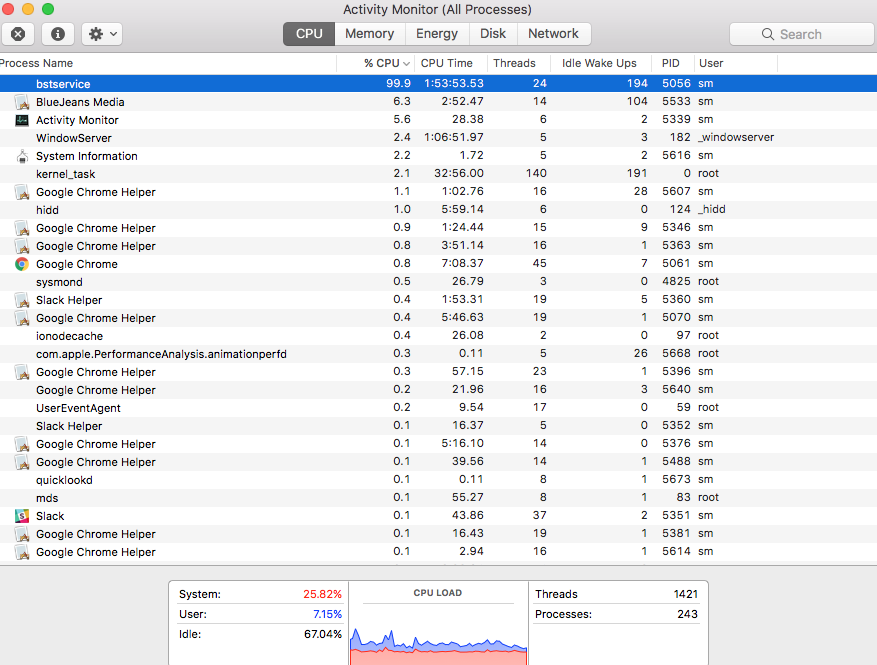Click the System Information process icon

(22, 156)
